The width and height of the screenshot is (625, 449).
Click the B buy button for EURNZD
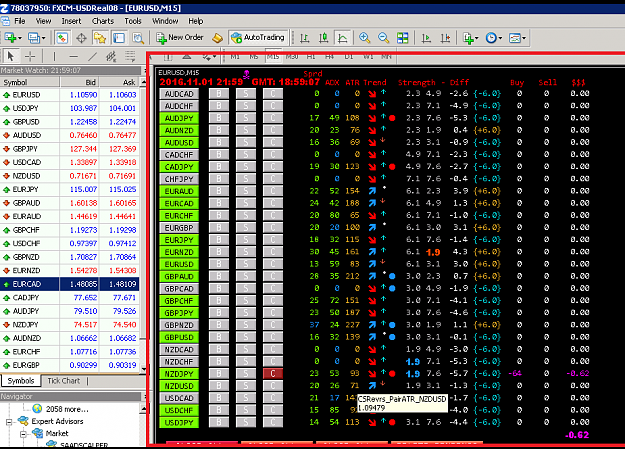click(x=219, y=252)
